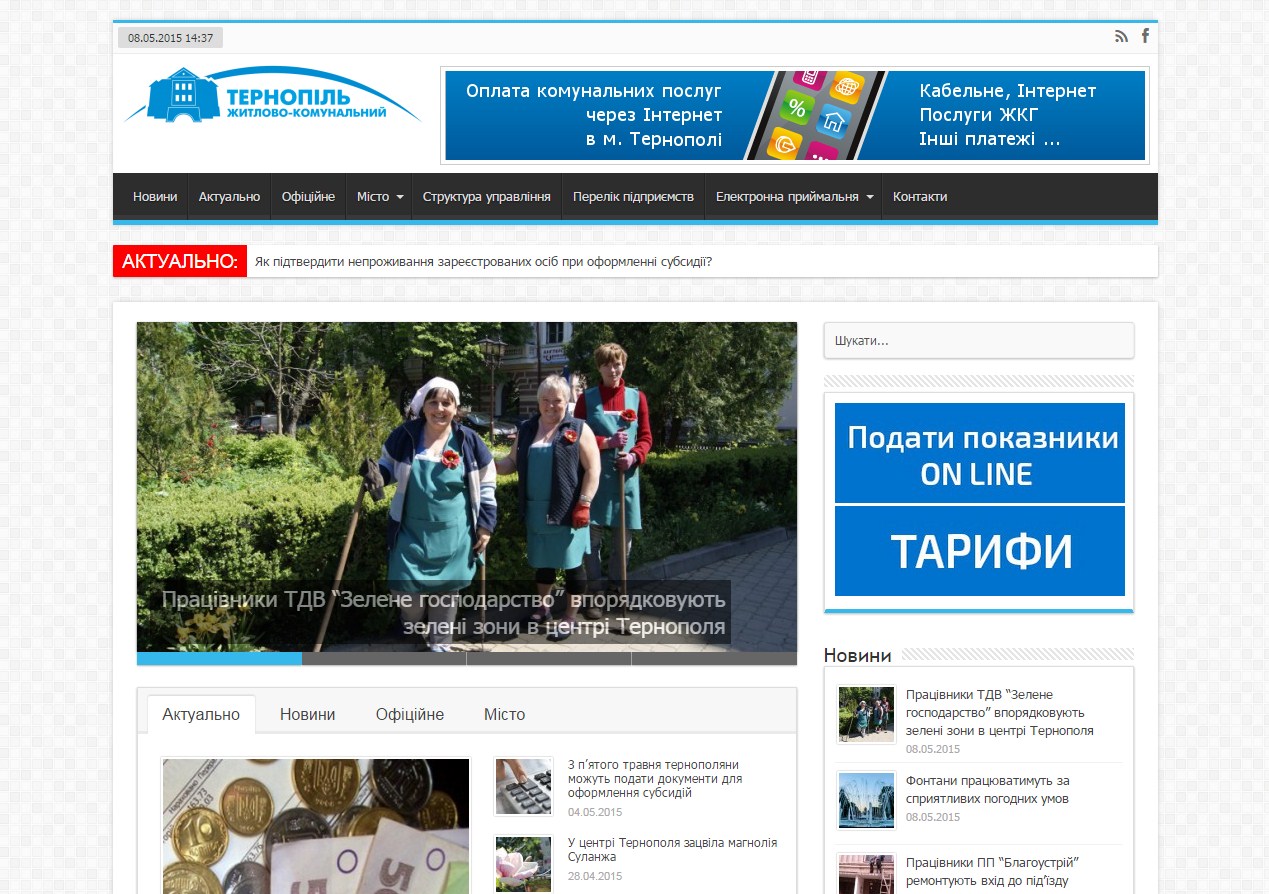1269x894 pixels.
Task: Switch to the Актуально tab
Action: pyautogui.click(x=201, y=714)
